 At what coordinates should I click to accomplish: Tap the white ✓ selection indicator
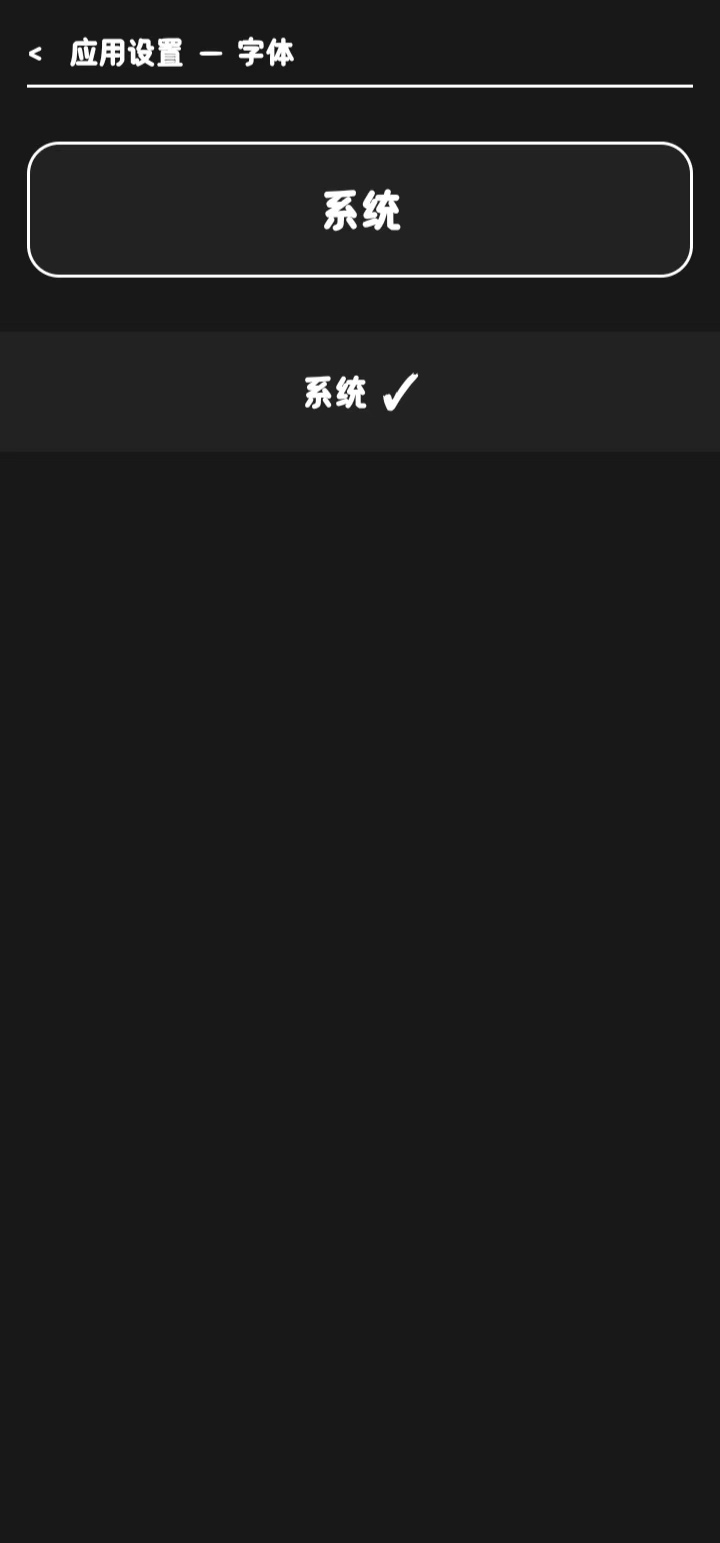[400, 393]
